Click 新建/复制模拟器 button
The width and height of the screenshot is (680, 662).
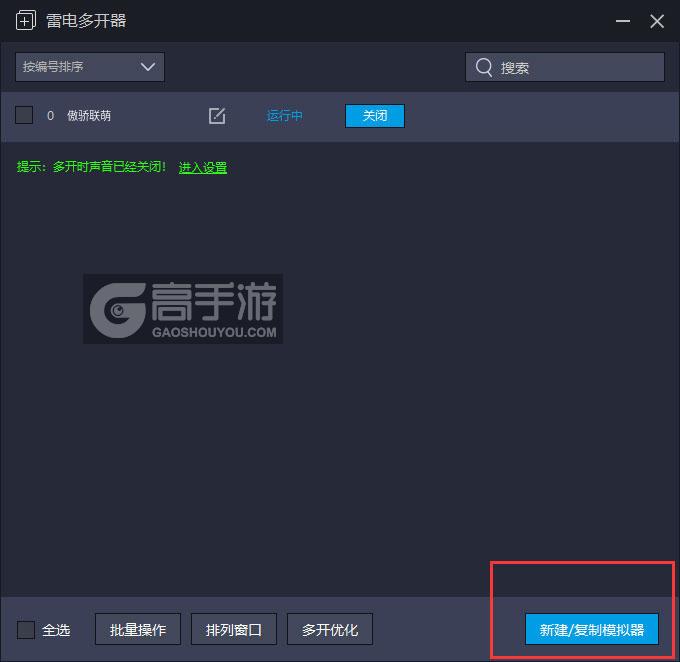pyautogui.click(x=592, y=629)
